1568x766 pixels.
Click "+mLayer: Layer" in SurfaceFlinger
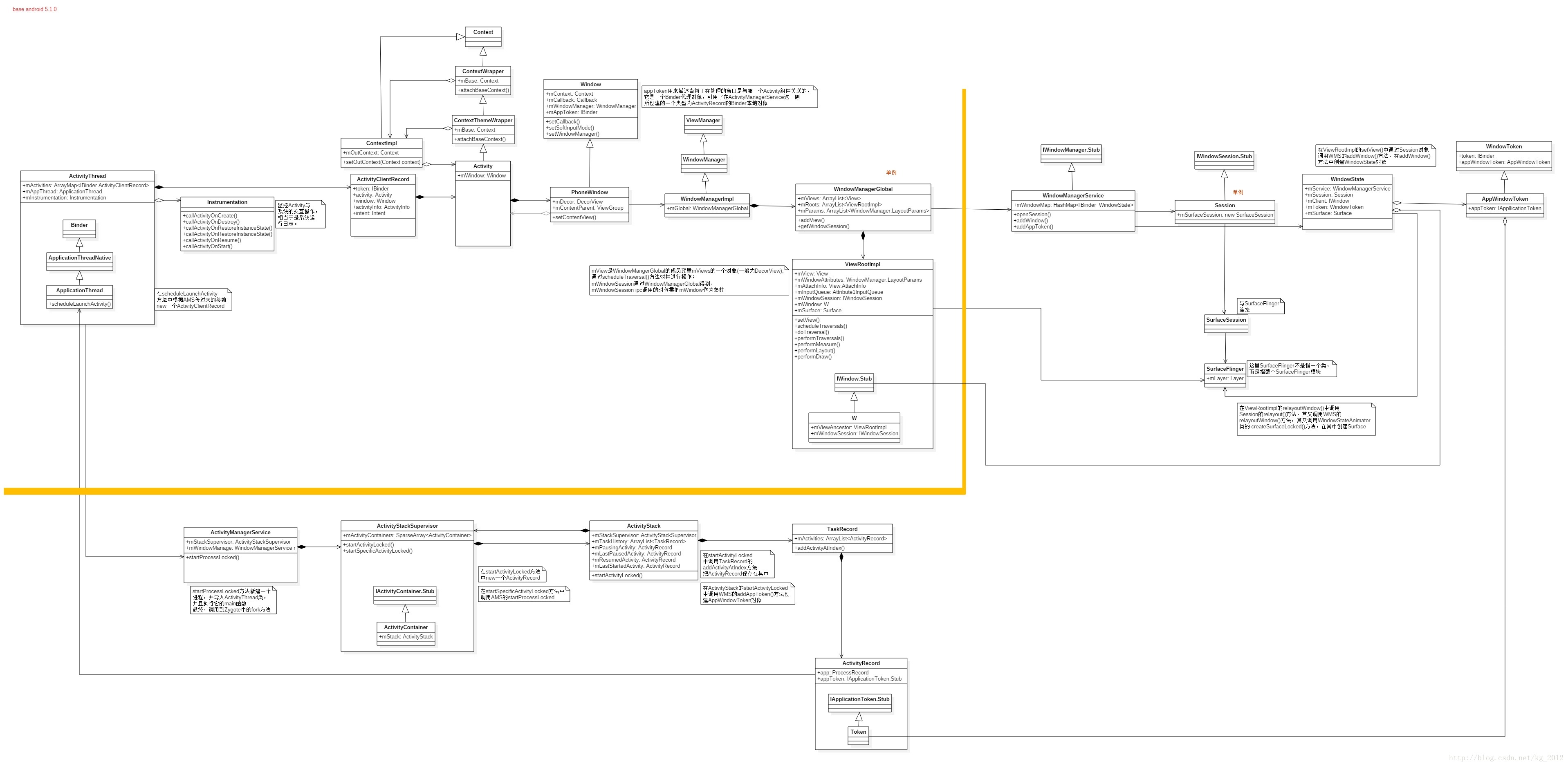[1225, 379]
